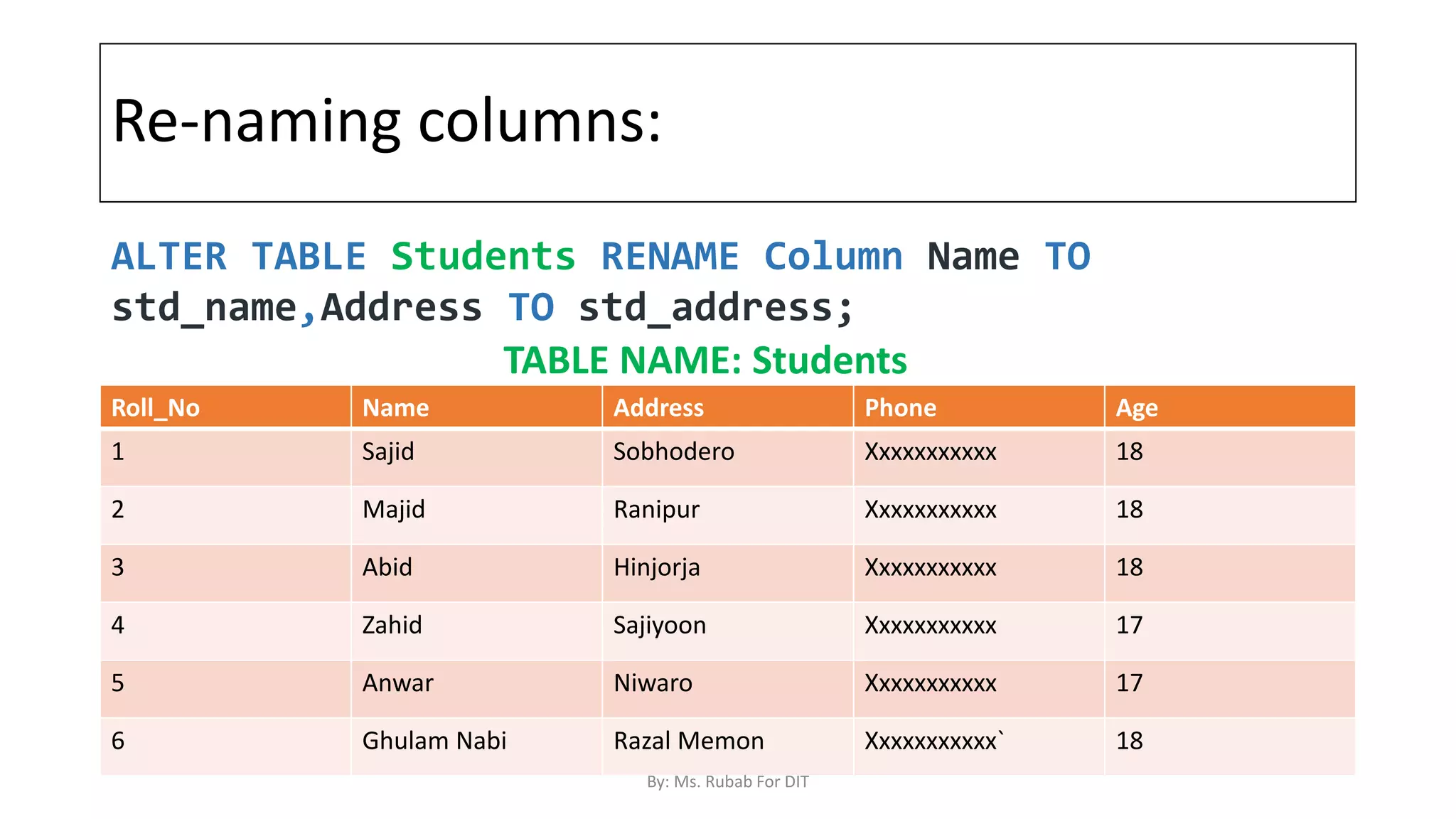The height and width of the screenshot is (819, 1456).
Task: Click the 'Address' column header in the table
Action: pos(727,407)
